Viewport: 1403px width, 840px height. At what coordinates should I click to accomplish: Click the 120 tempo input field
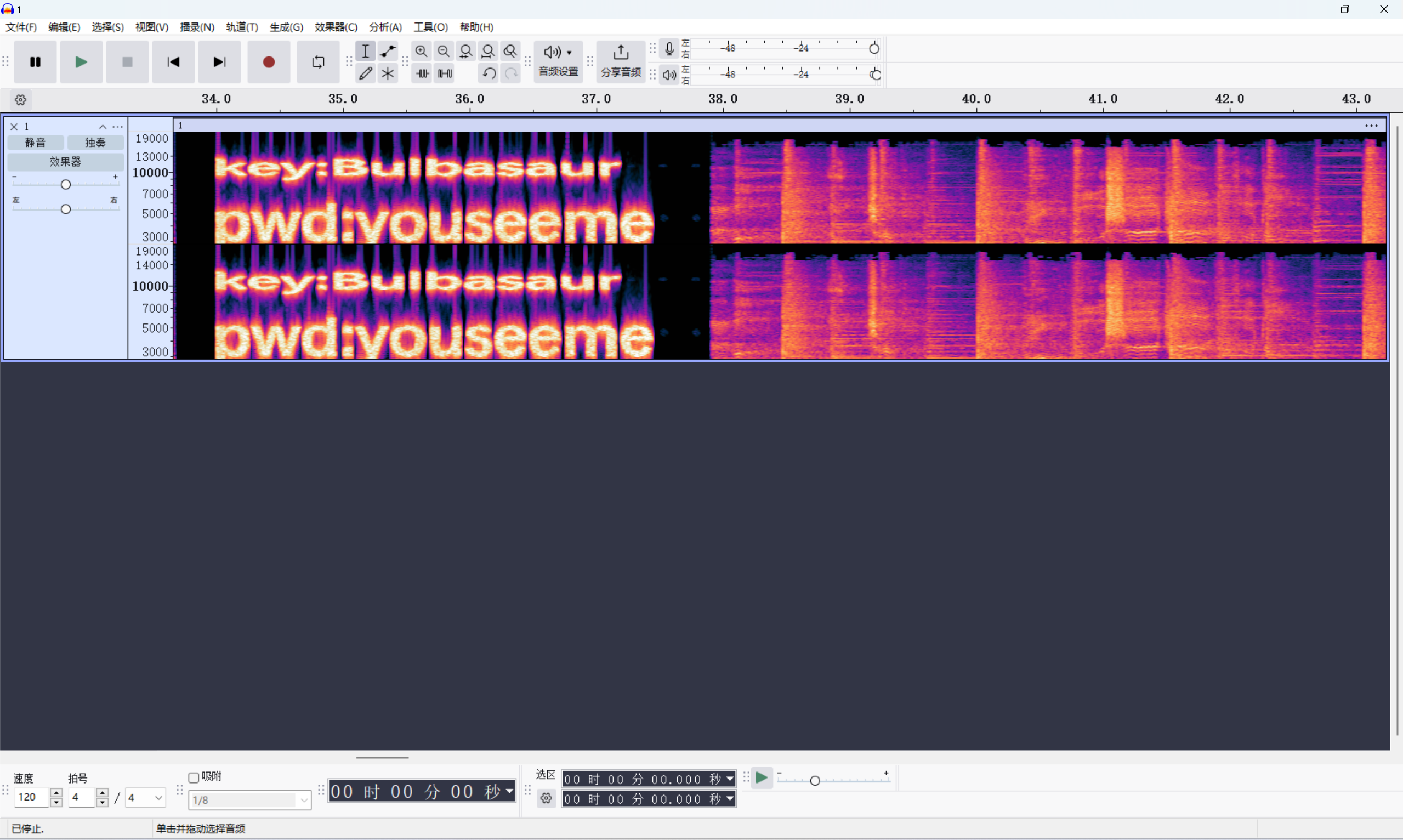(32, 797)
